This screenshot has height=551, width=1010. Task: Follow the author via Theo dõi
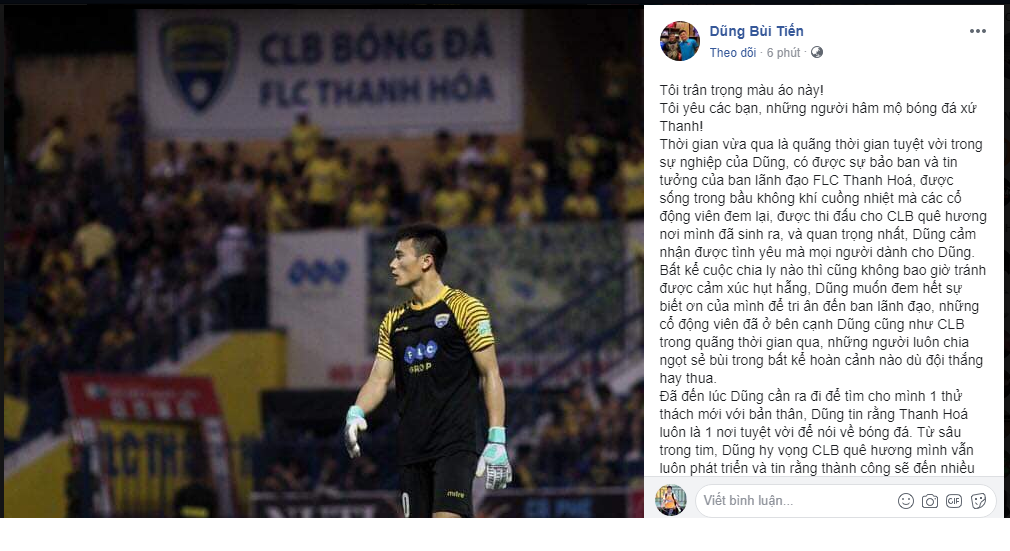point(732,53)
